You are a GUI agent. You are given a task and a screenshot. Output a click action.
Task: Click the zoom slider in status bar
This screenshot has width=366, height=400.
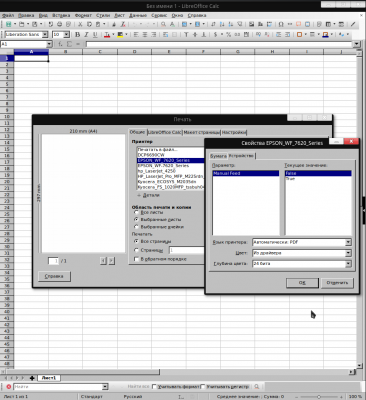[319, 397]
